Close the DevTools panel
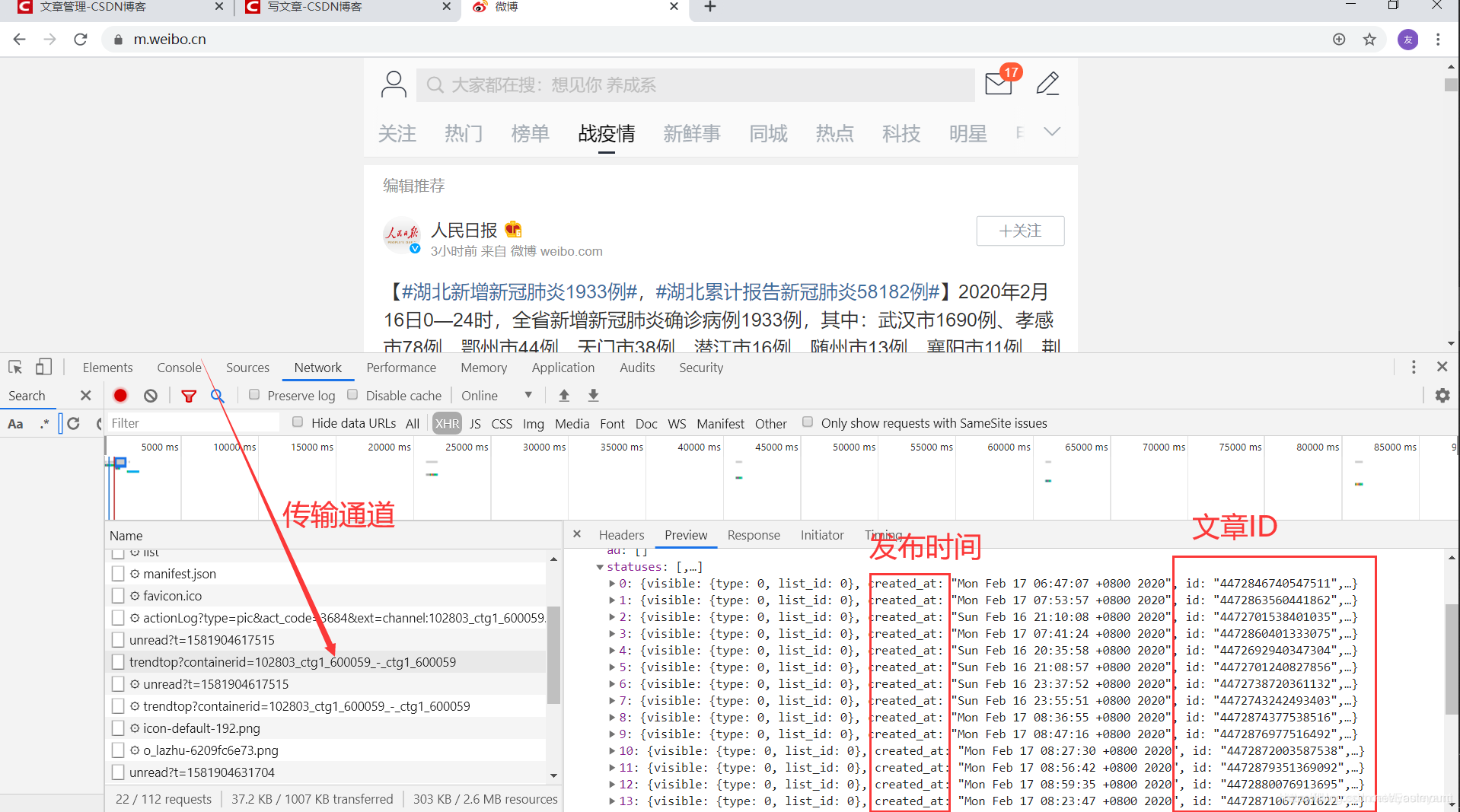This screenshot has width=1460, height=812. pyautogui.click(x=1442, y=367)
